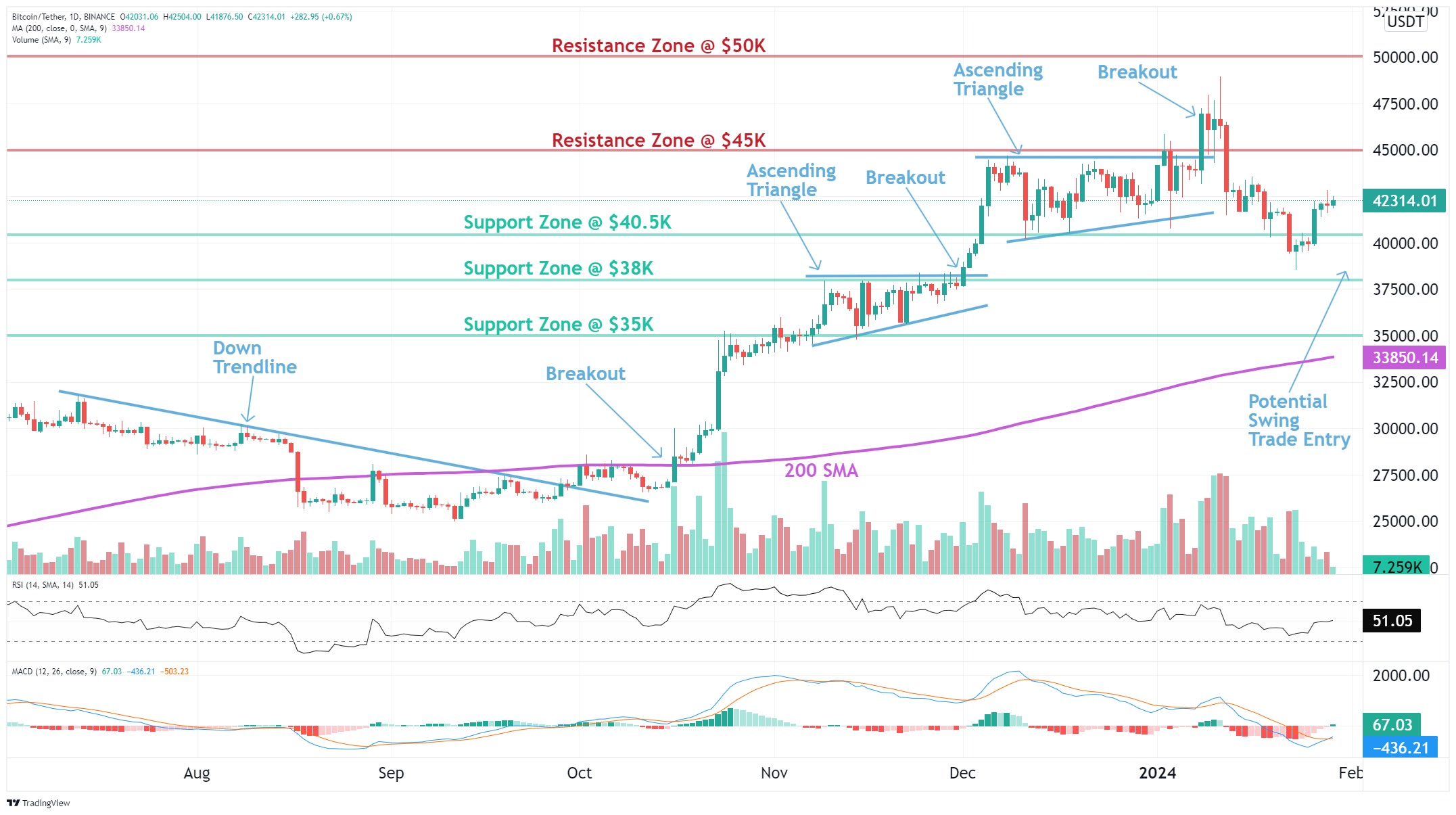
Task: Click 35000.00 on the price axis
Action: coord(1405,336)
